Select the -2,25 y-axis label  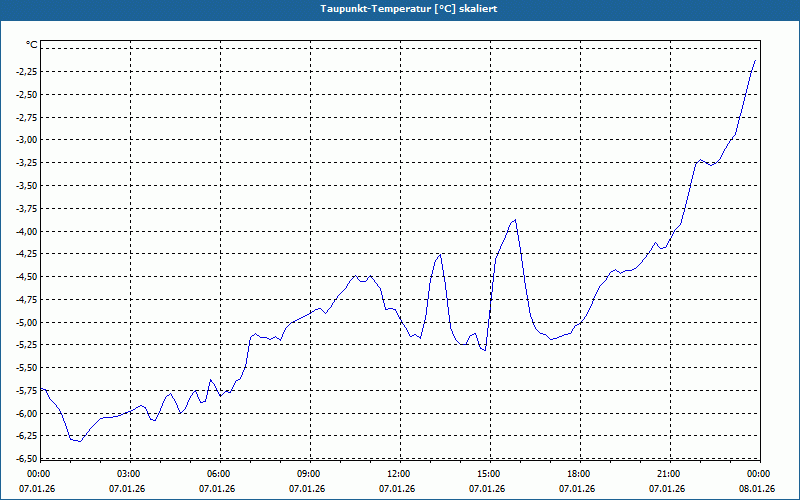(x=25, y=71)
